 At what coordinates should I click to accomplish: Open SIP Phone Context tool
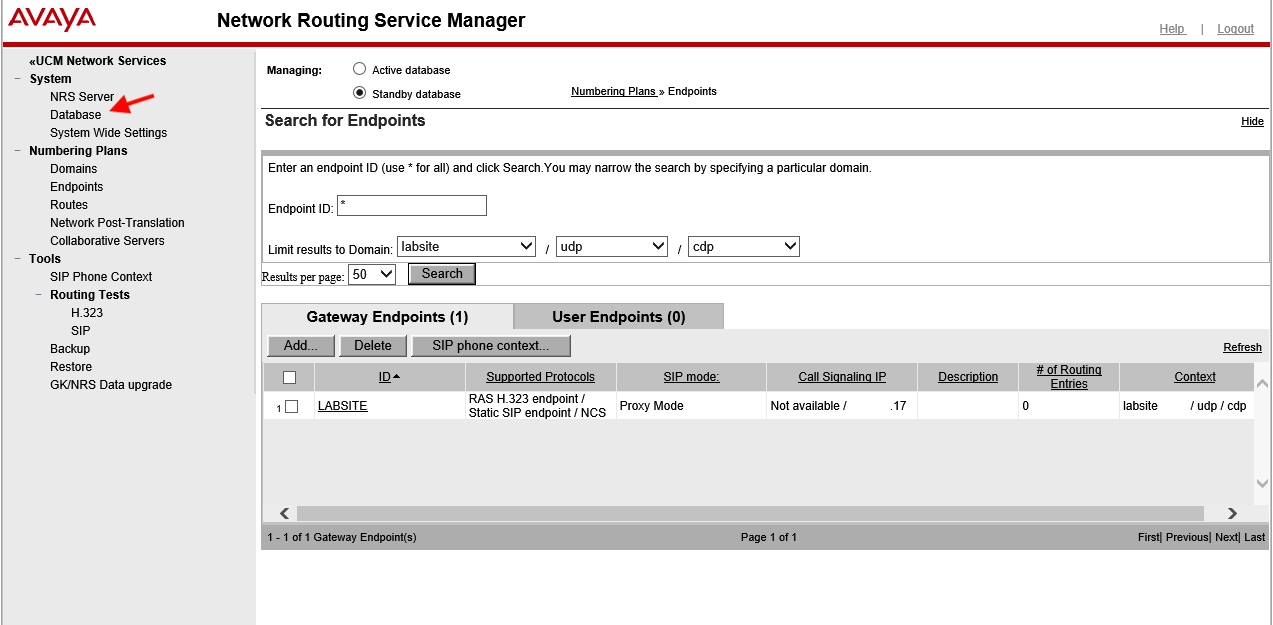tap(101, 277)
